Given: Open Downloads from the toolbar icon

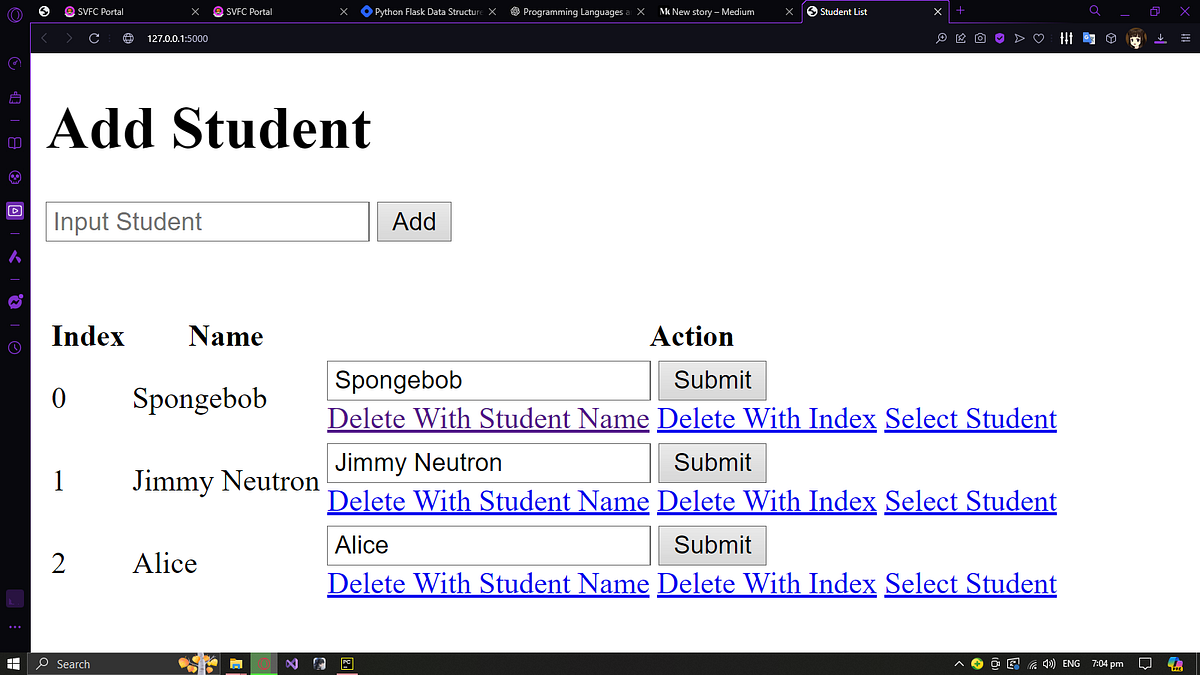Looking at the screenshot, I should 1161,38.
